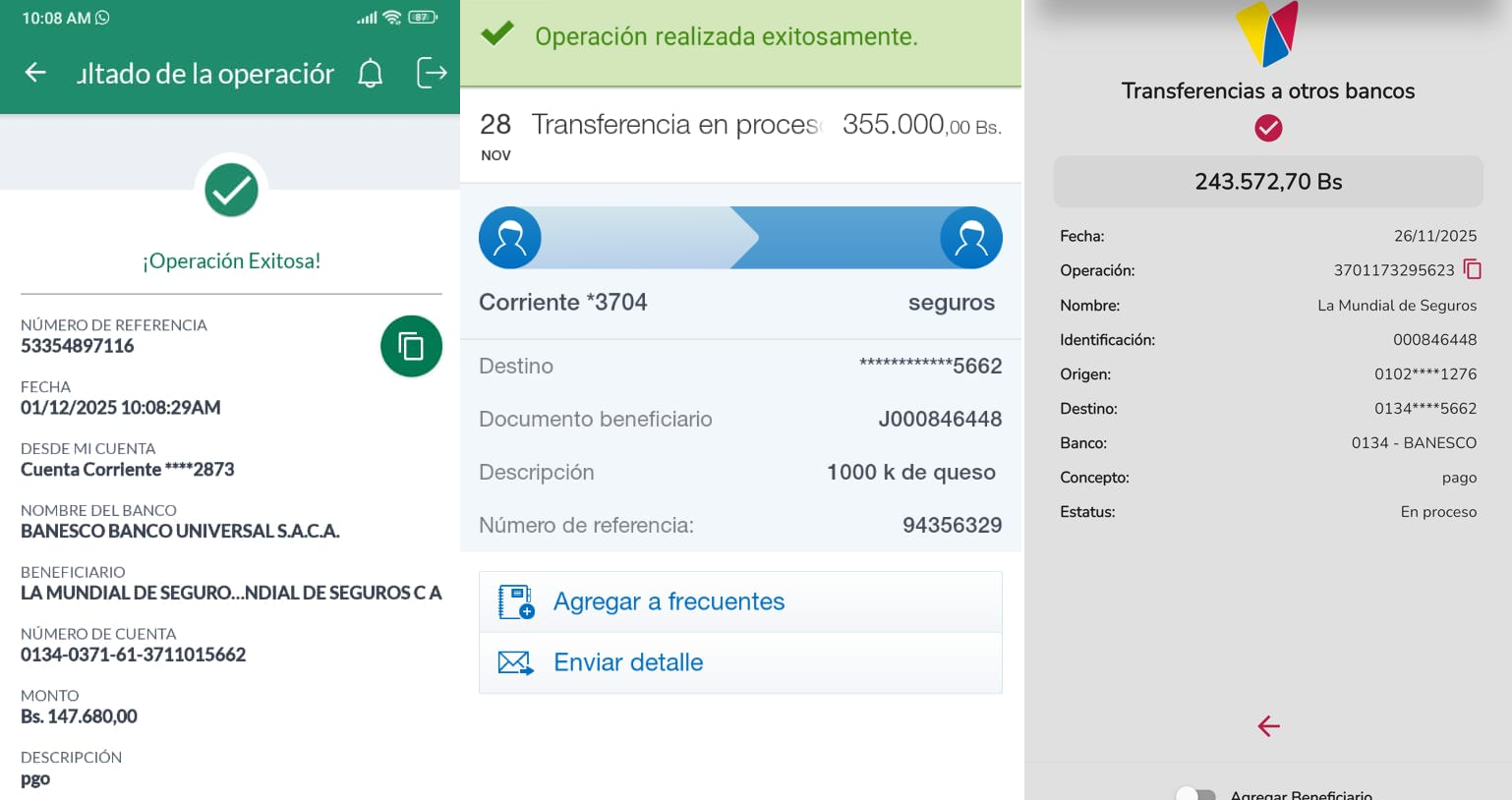
Task: Tap the logout exit icon
Action: (x=432, y=73)
